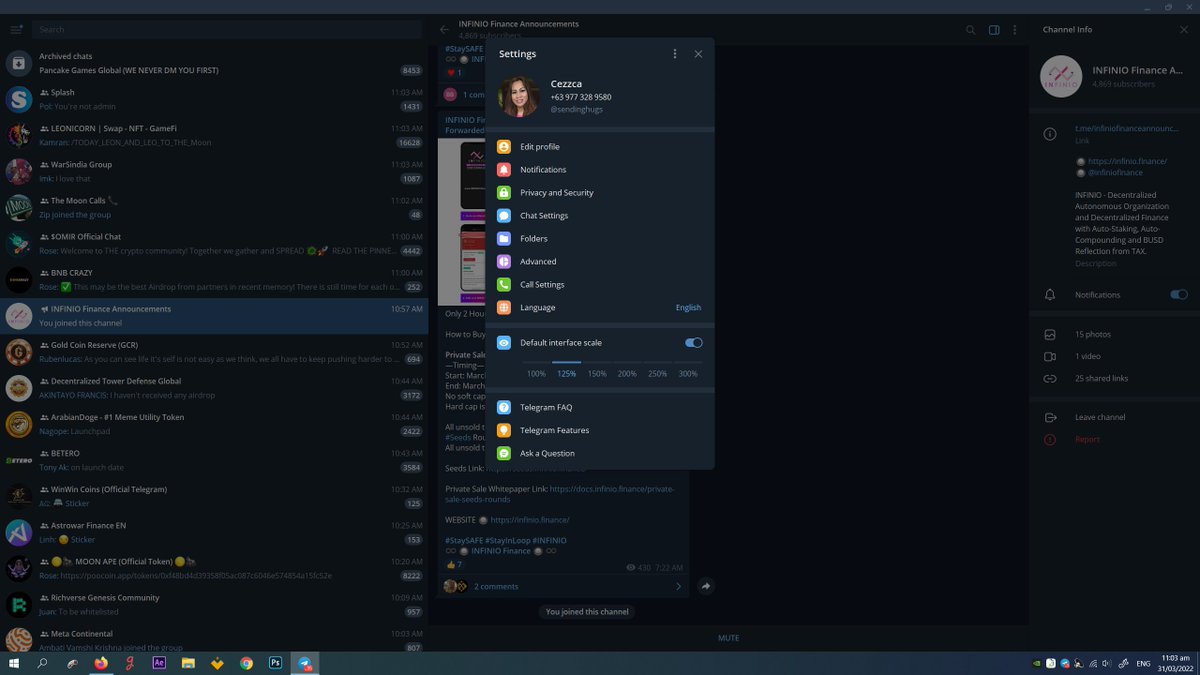Open Chrome from the taskbar
This screenshot has height=675, width=1200.
(x=247, y=663)
